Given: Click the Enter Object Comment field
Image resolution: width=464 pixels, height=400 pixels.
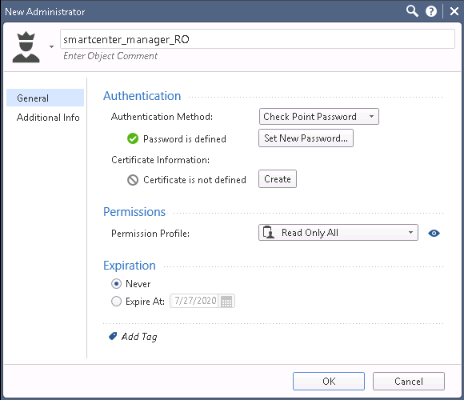Looking at the screenshot, I should pyautogui.click(x=110, y=56).
